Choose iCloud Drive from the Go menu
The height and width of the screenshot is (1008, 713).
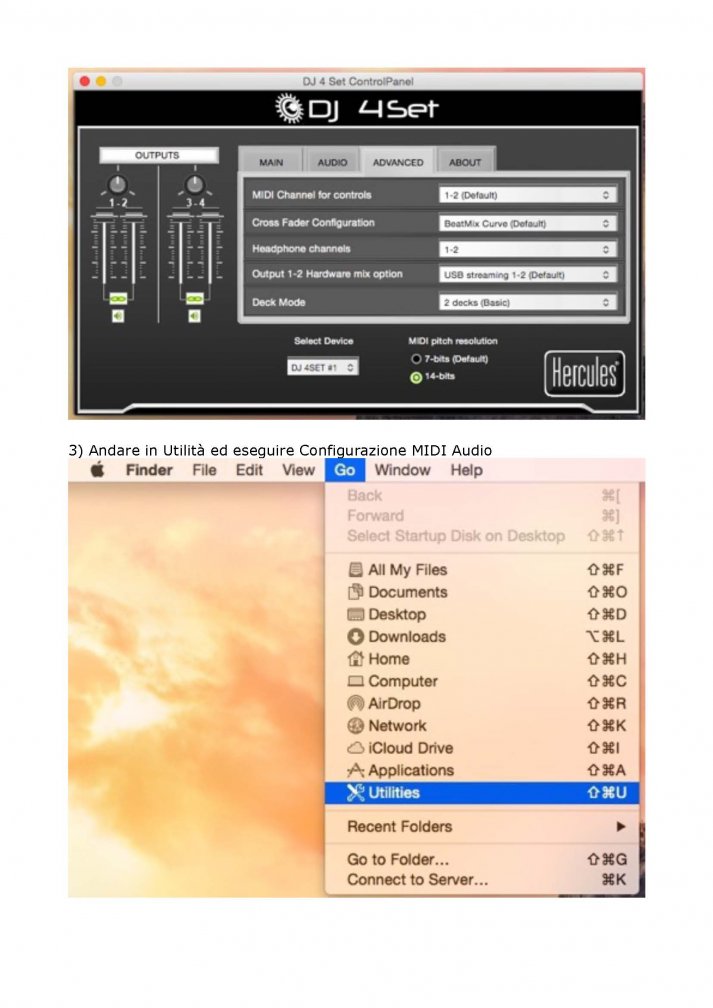(482, 748)
